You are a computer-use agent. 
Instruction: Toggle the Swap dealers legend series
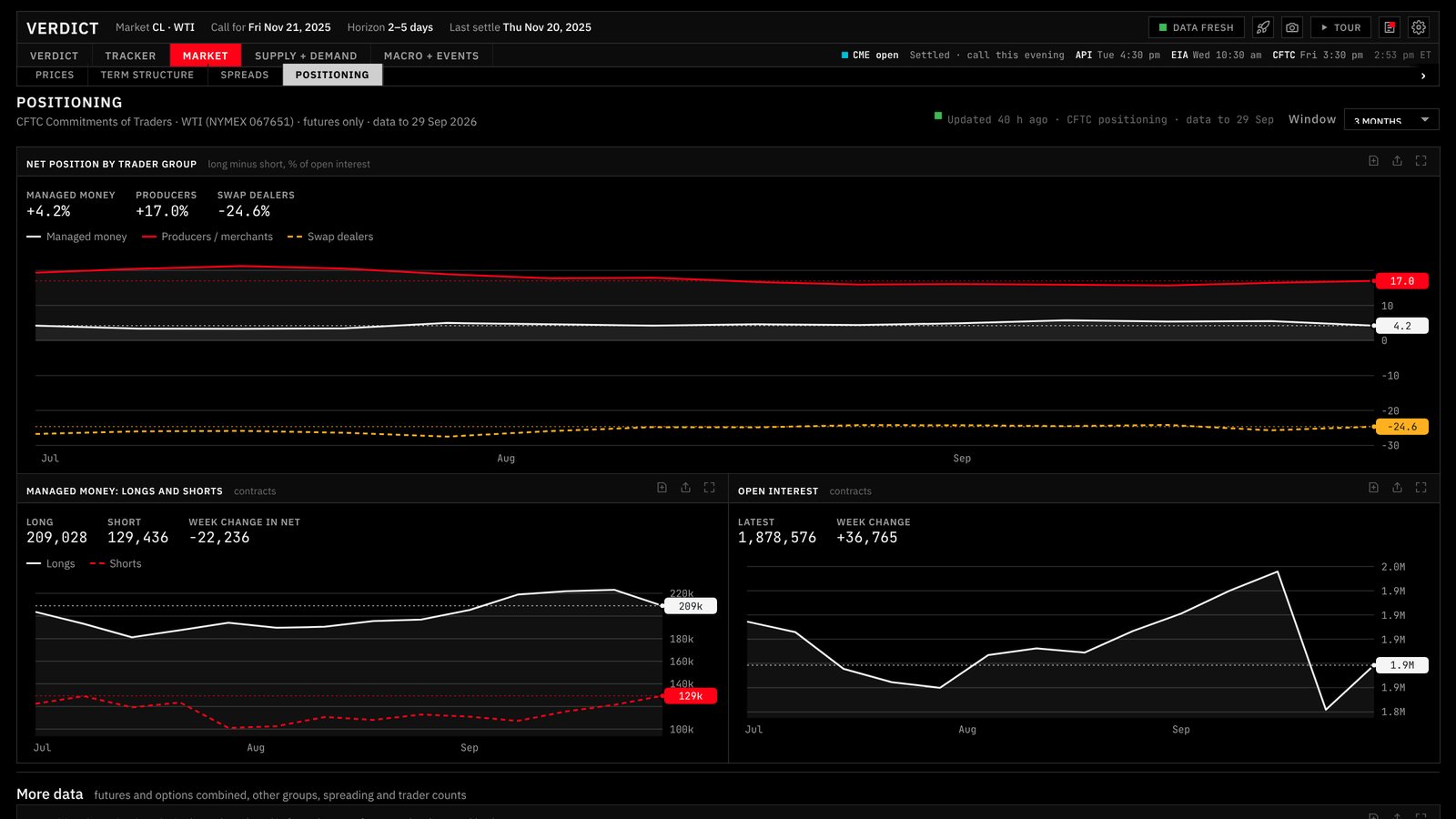click(x=330, y=237)
